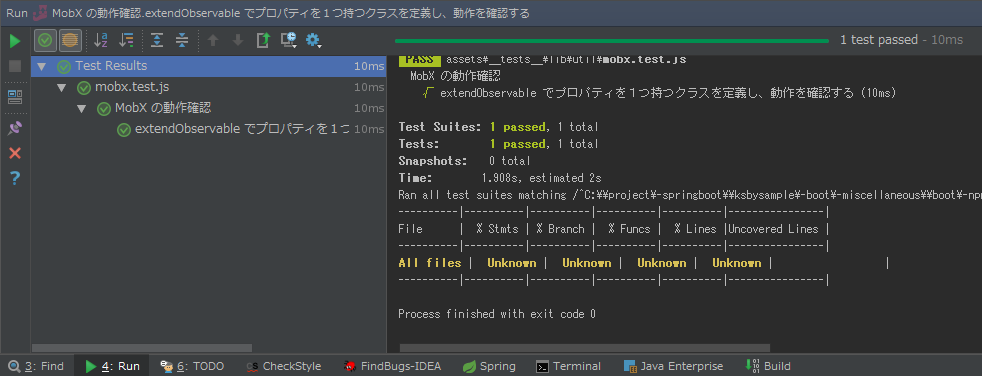Open the Terminal tool window
This screenshot has width=982, height=376.
click(x=569, y=366)
